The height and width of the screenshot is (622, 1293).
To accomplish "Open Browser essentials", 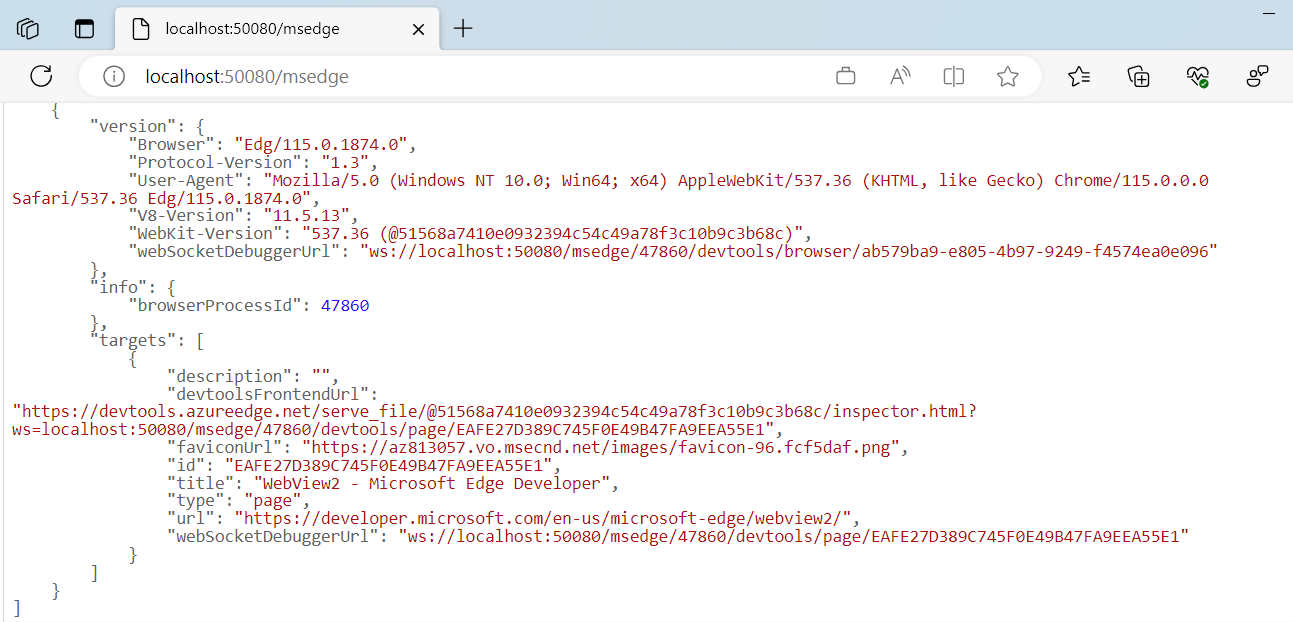I will [1197, 76].
